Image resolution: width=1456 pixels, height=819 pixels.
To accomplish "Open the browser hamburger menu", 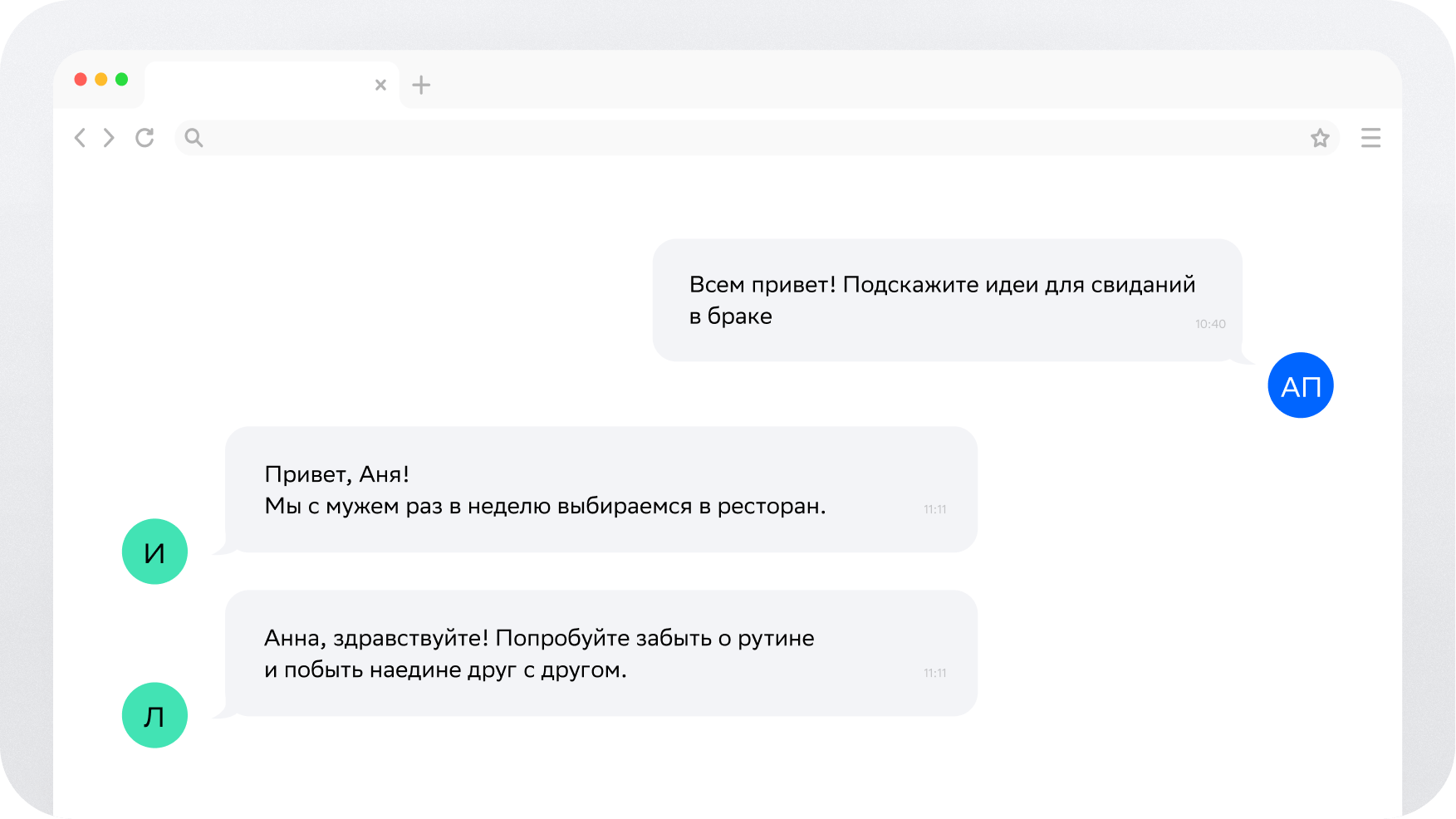I will (x=1370, y=138).
